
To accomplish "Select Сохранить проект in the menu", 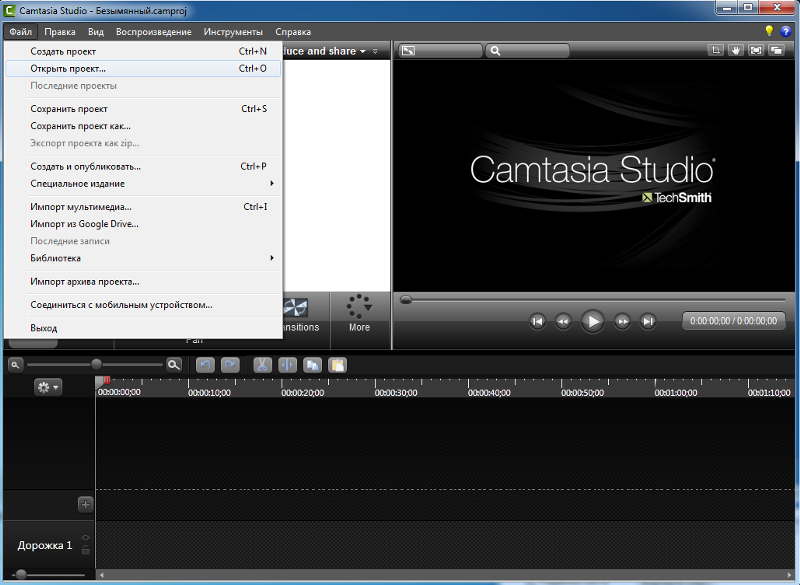I will (x=143, y=109).
